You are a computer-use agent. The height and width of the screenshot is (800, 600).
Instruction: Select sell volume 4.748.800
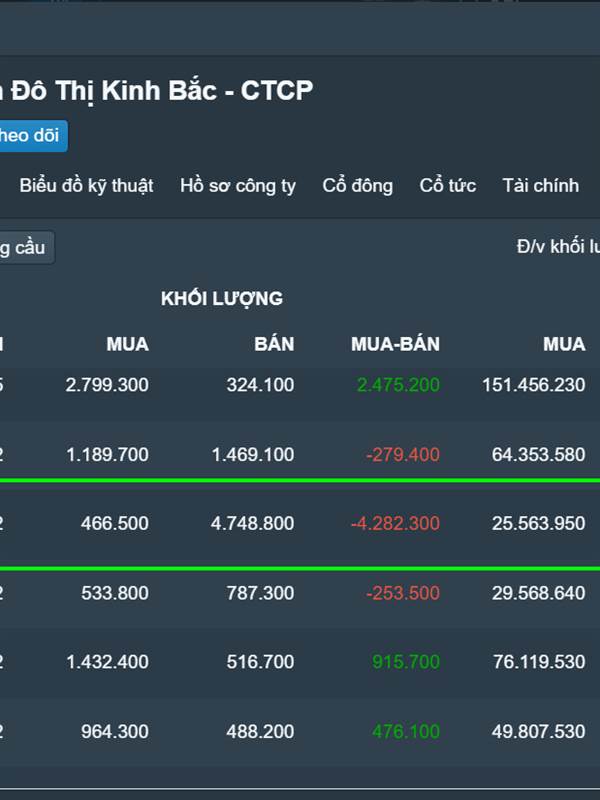coord(253,523)
